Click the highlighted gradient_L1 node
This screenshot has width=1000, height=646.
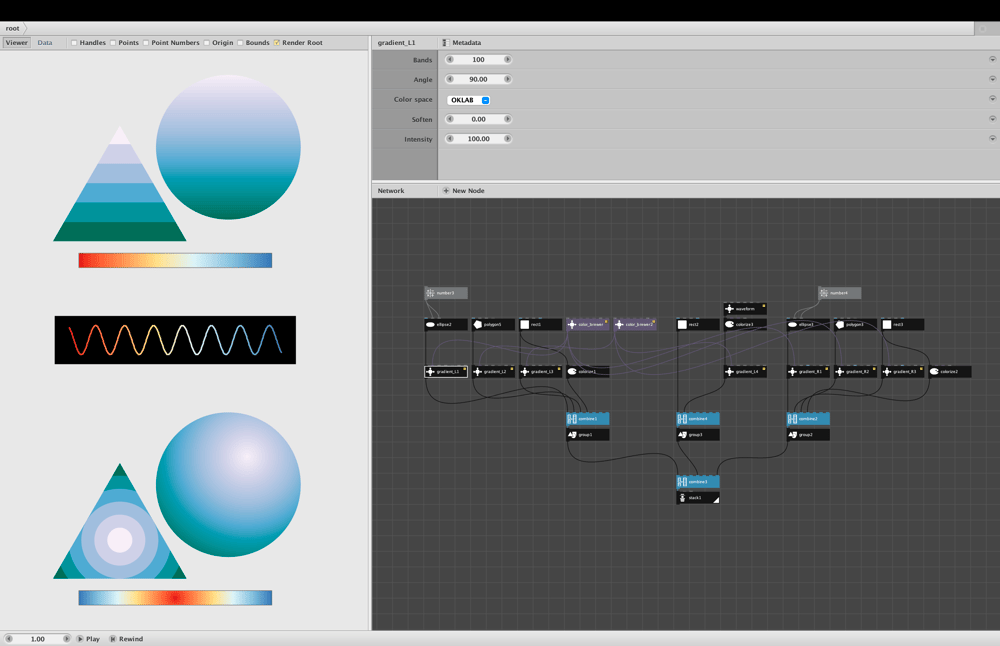(x=446, y=371)
